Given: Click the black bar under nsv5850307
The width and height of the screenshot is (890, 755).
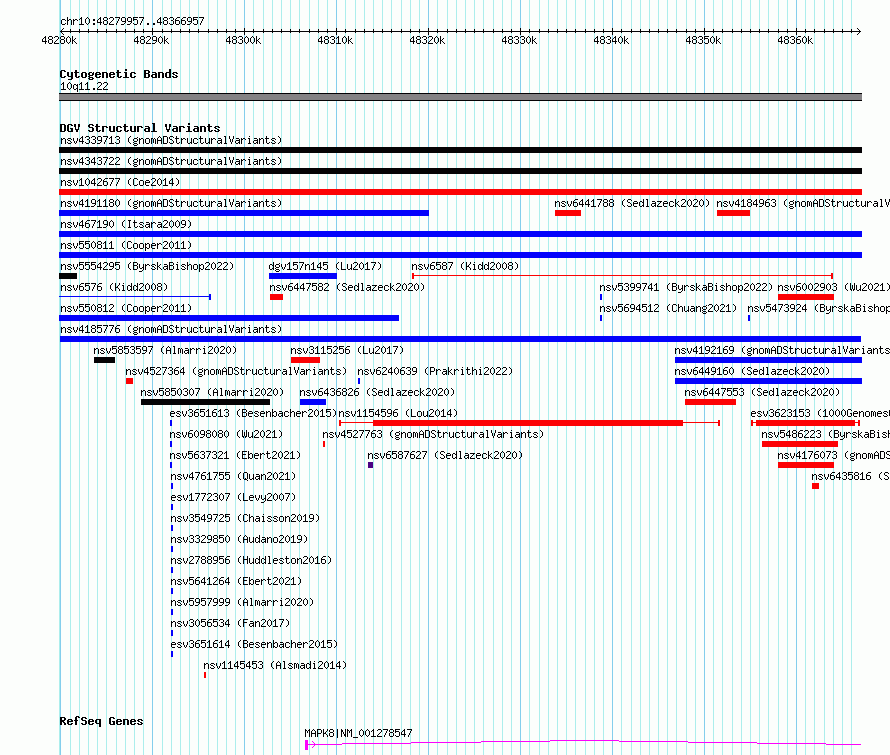Looking at the screenshot, I should [205, 402].
